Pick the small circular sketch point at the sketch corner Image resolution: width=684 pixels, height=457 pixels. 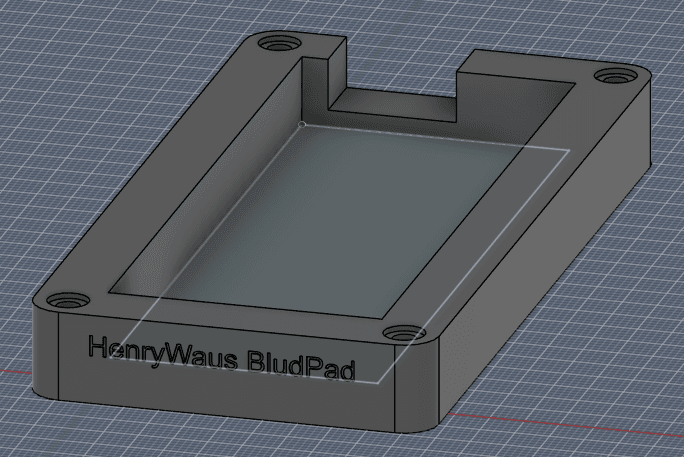pos(302,125)
